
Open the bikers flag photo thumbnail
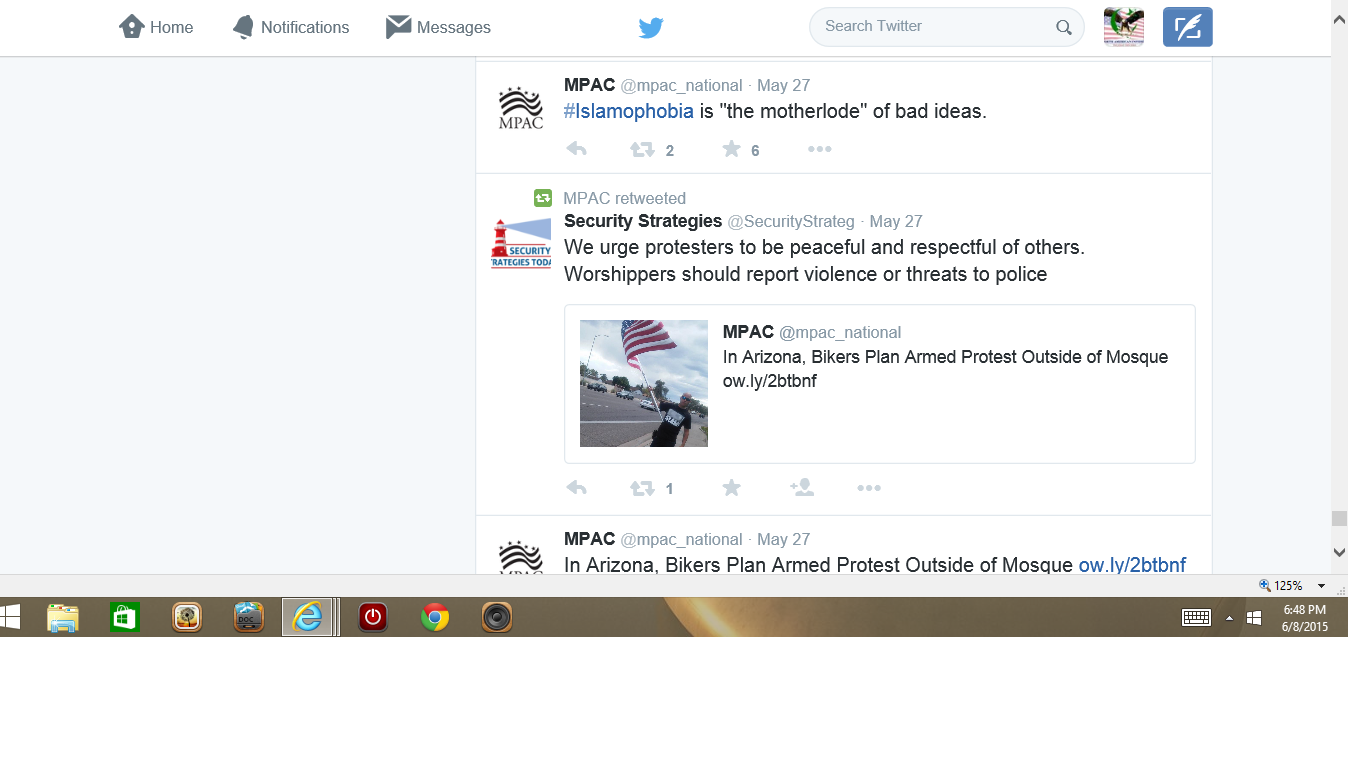pos(644,383)
